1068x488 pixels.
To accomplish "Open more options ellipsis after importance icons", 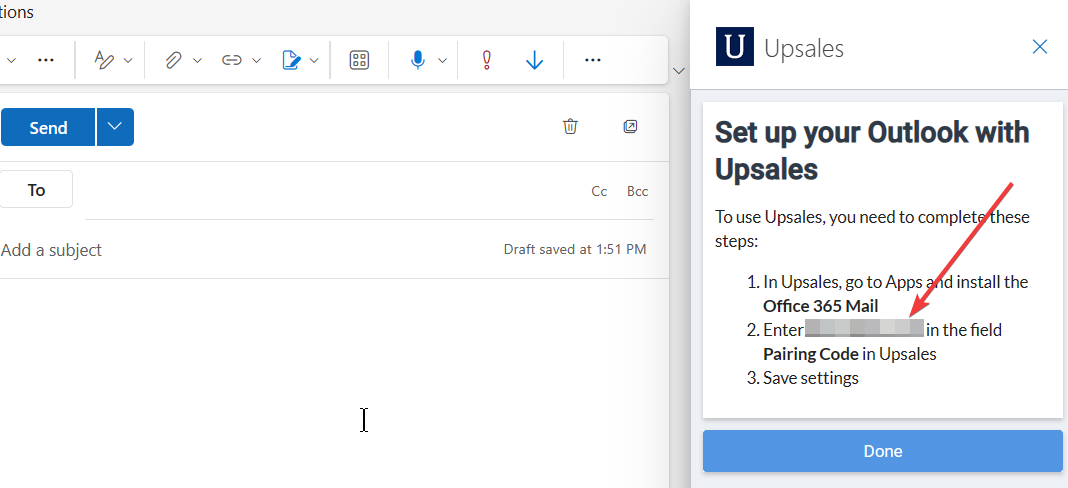I will pyautogui.click(x=593, y=60).
